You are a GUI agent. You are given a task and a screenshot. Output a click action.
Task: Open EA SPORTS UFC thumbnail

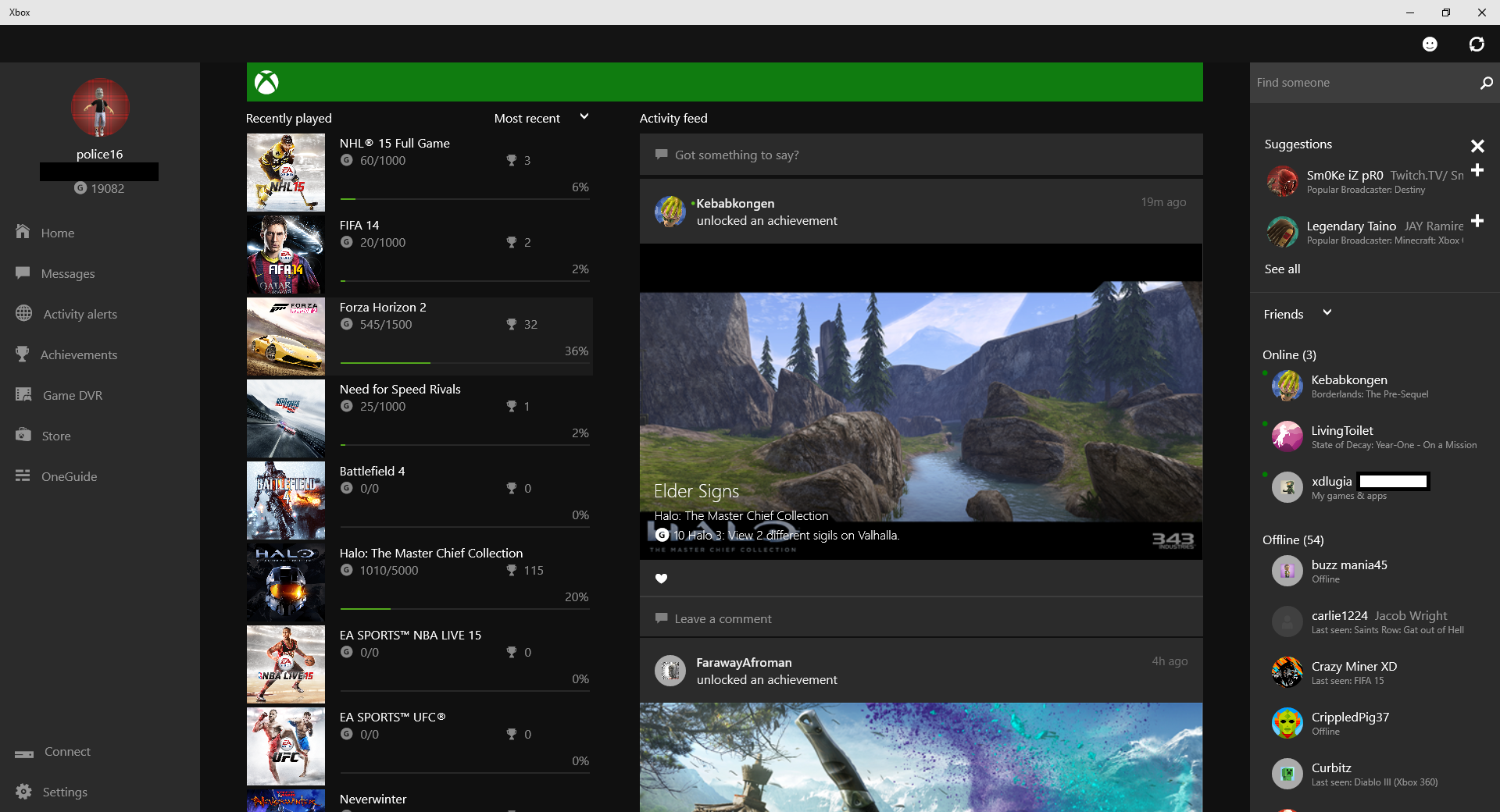click(x=286, y=746)
